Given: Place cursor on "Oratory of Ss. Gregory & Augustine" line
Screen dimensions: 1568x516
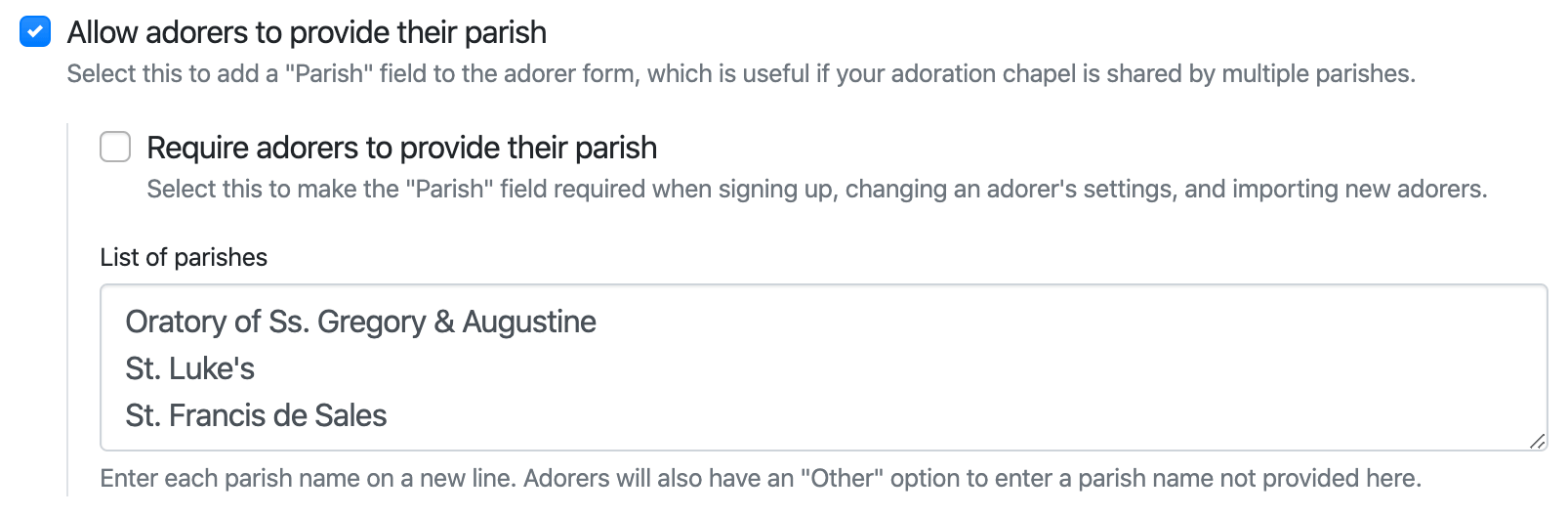Looking at the screenshot, I should point(360,322).
